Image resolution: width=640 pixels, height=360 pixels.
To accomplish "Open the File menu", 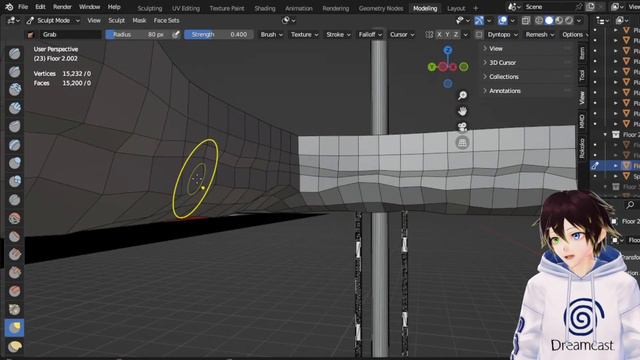I will pyautogui.click(x=23, y=7).
